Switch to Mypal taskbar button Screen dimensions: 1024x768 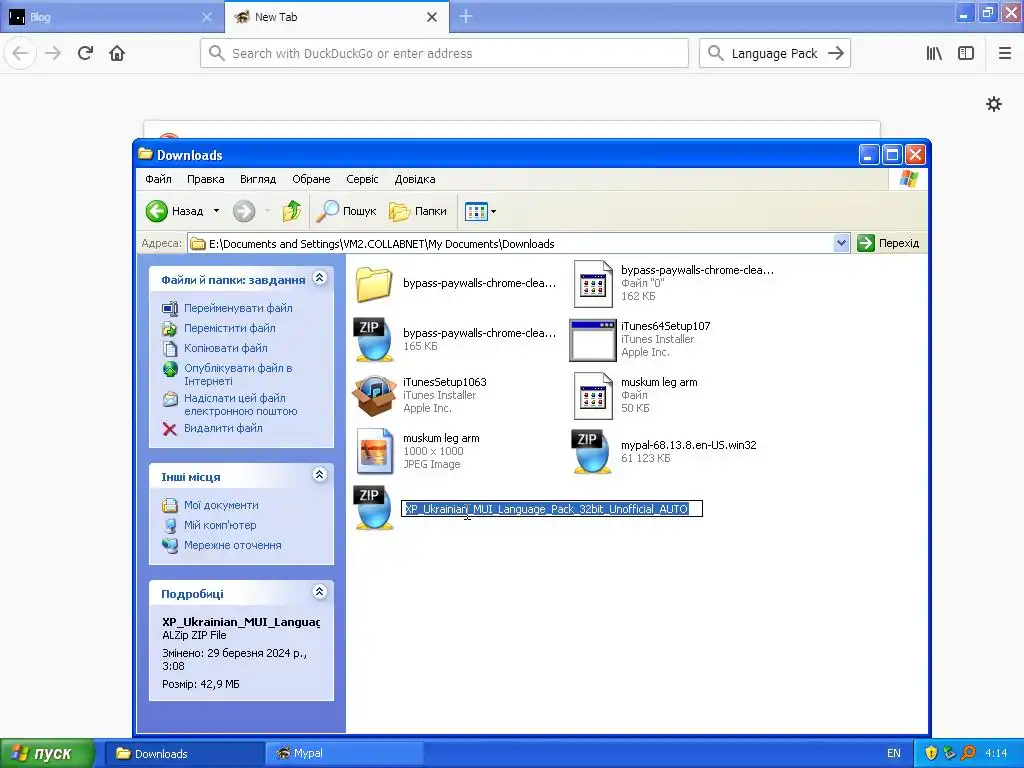(344, 754)
